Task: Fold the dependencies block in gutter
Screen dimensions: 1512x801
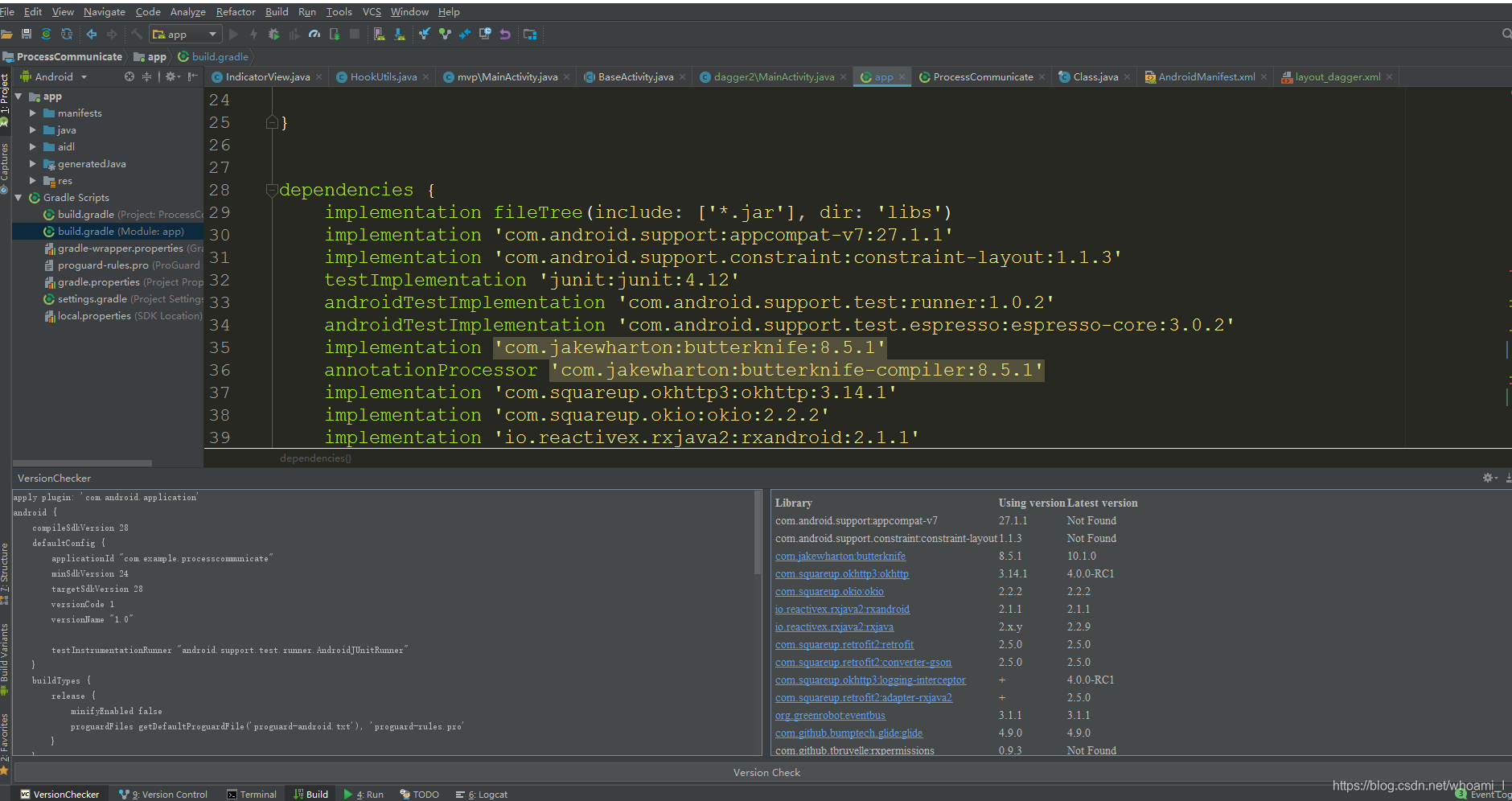Action: (272, 191)
